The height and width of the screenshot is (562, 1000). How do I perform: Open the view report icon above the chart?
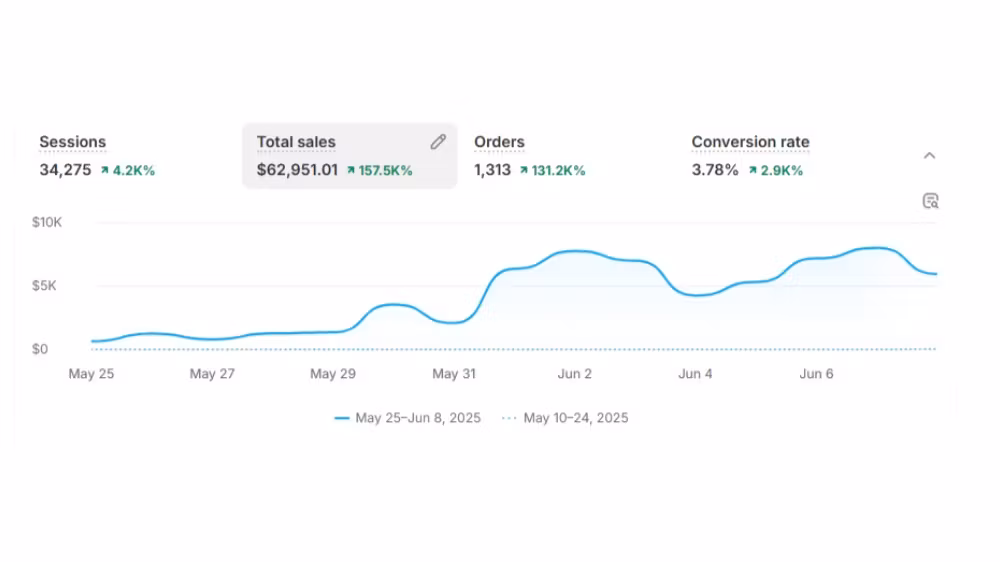click(x=930, y=201)
